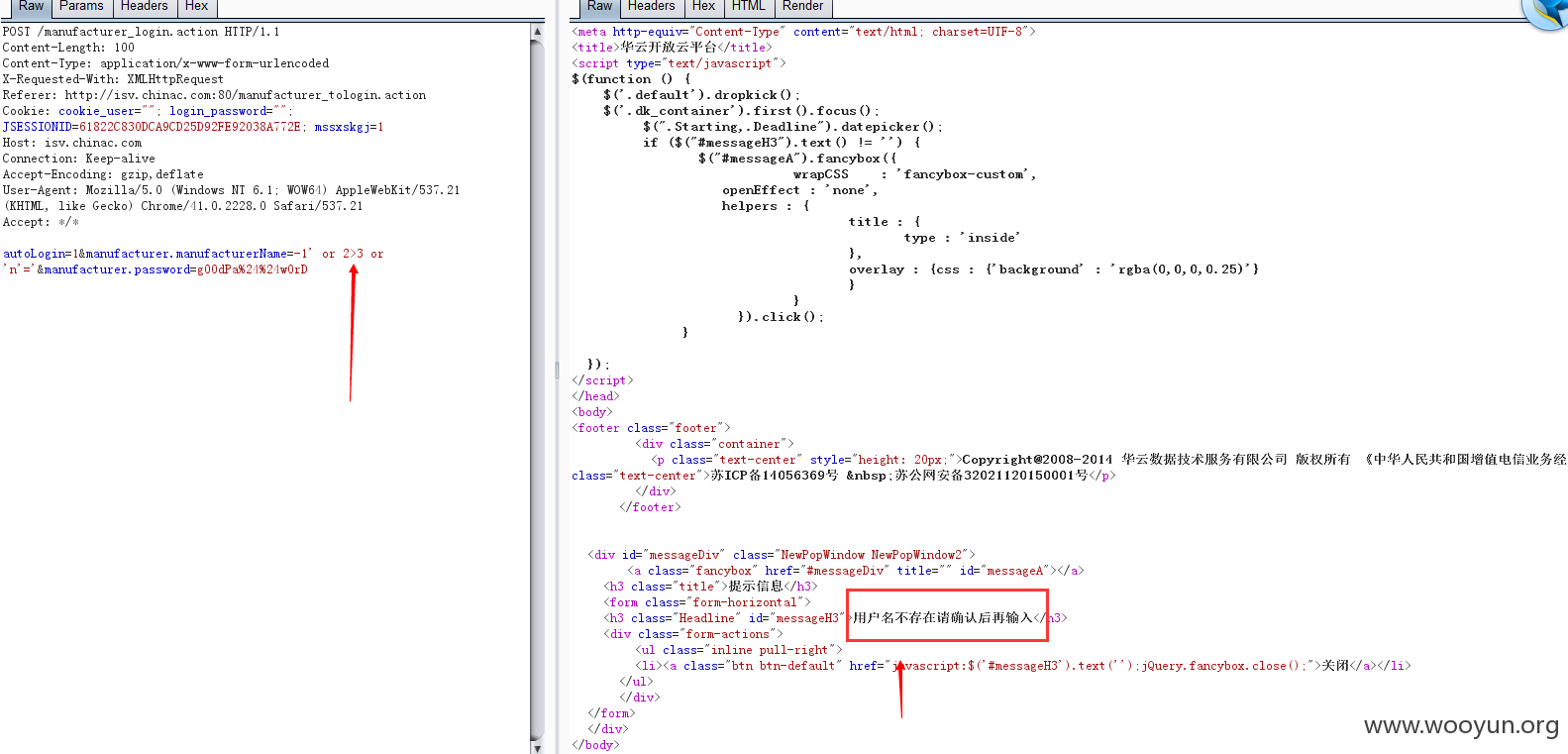Click the datepicker() script line
Viewport: 1568px width, 754px height.
[x=792, y=127]
